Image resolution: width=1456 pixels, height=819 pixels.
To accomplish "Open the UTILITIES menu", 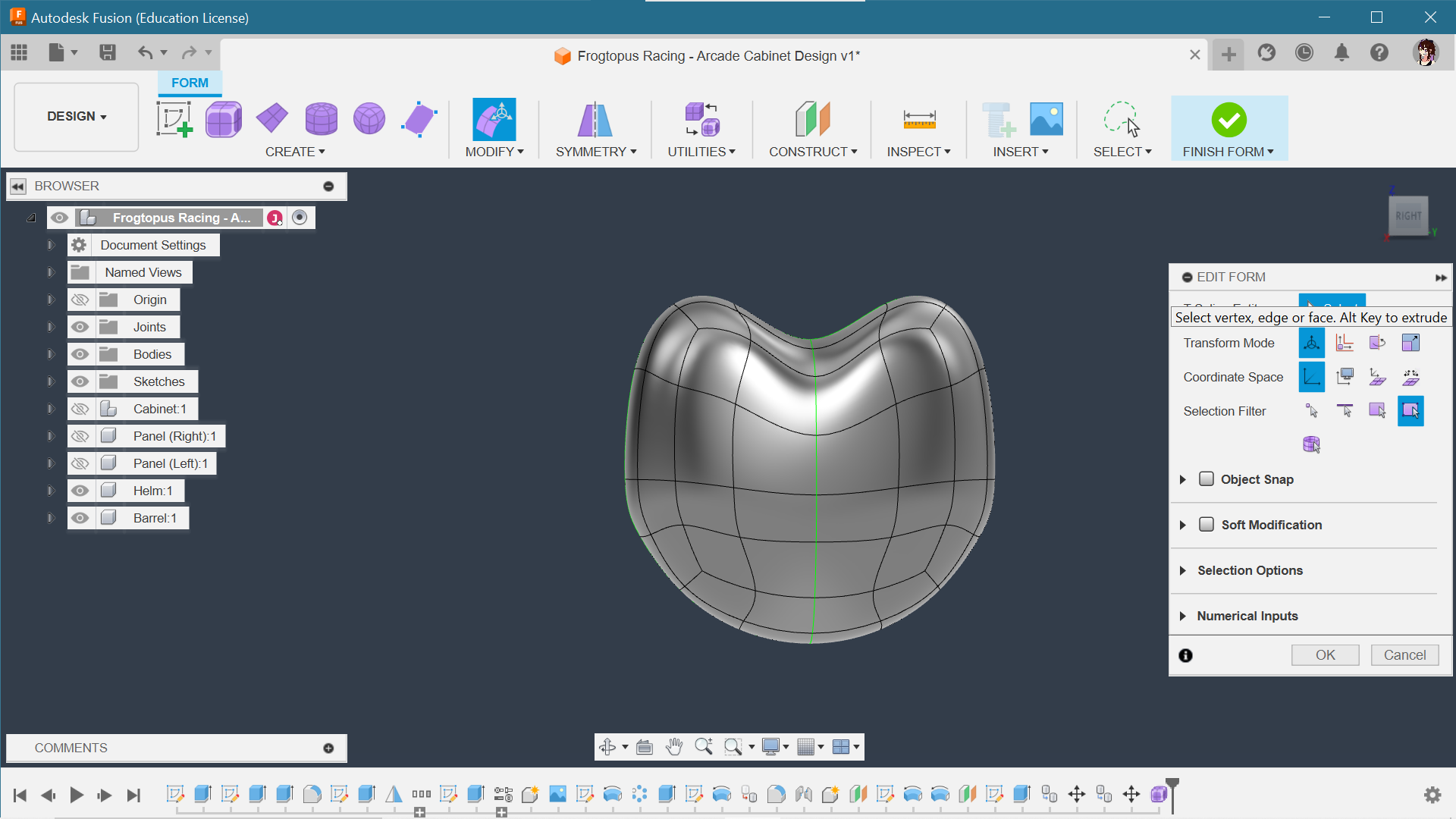I will point(701,152).
